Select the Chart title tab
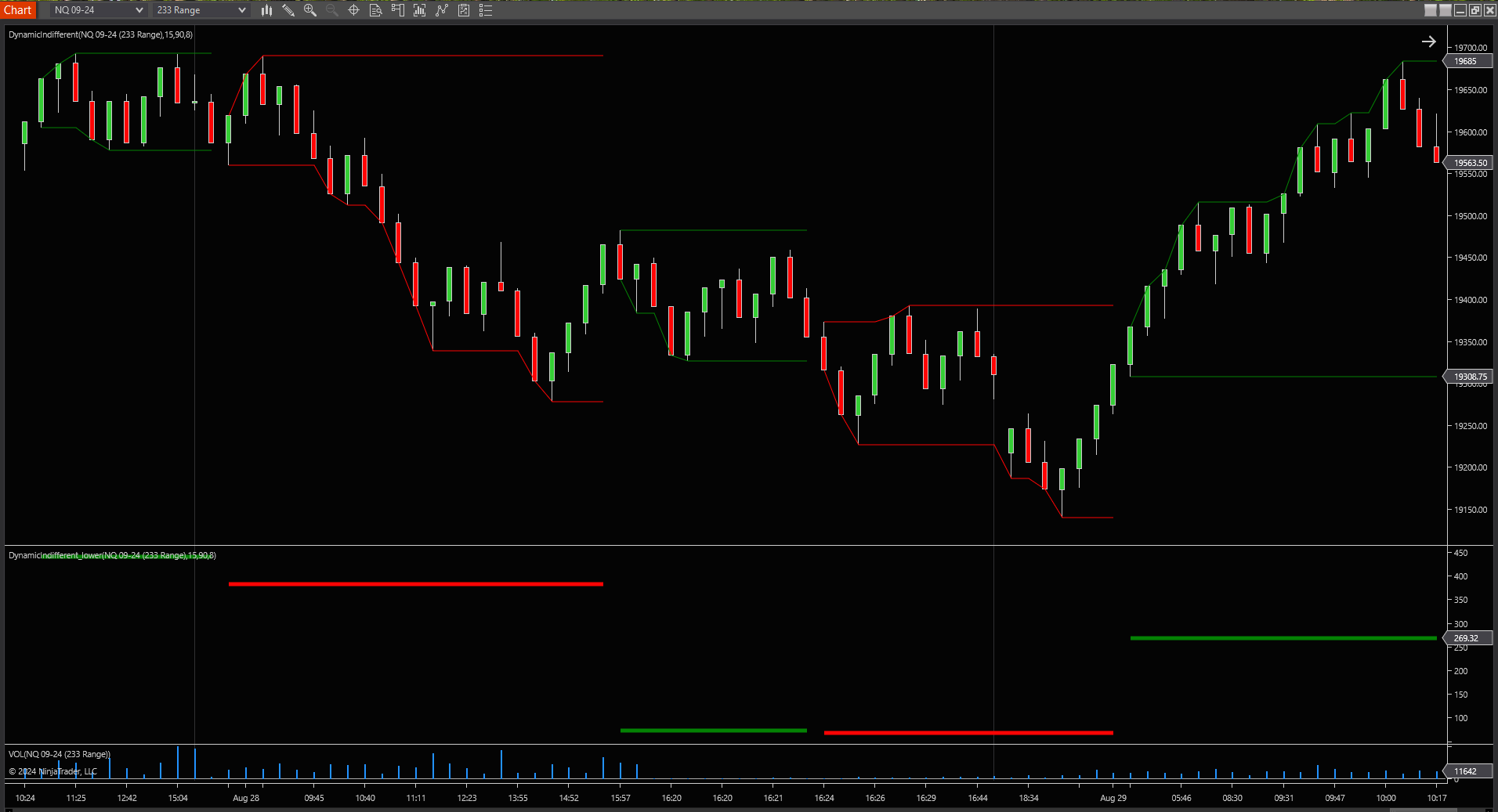Viewport: 1498px width, 812px height. [18, 10]
